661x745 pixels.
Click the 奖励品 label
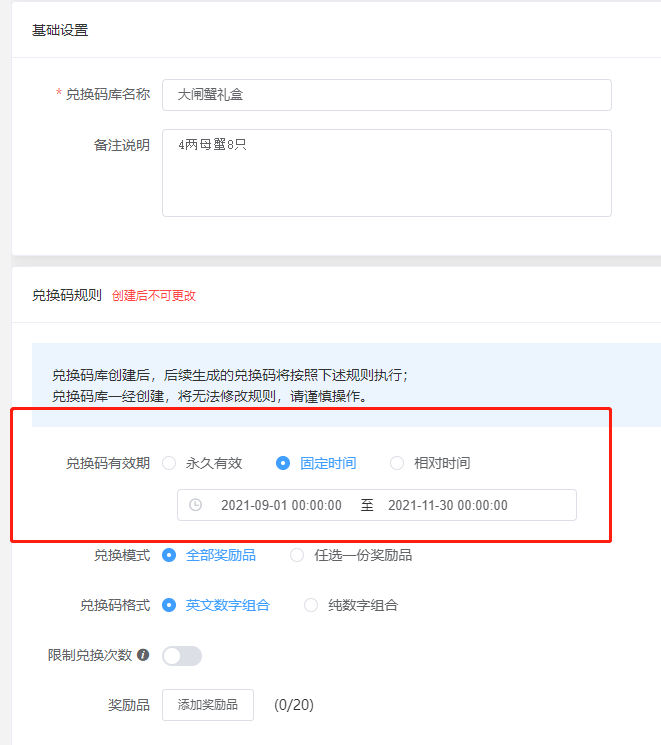[129, 705]
